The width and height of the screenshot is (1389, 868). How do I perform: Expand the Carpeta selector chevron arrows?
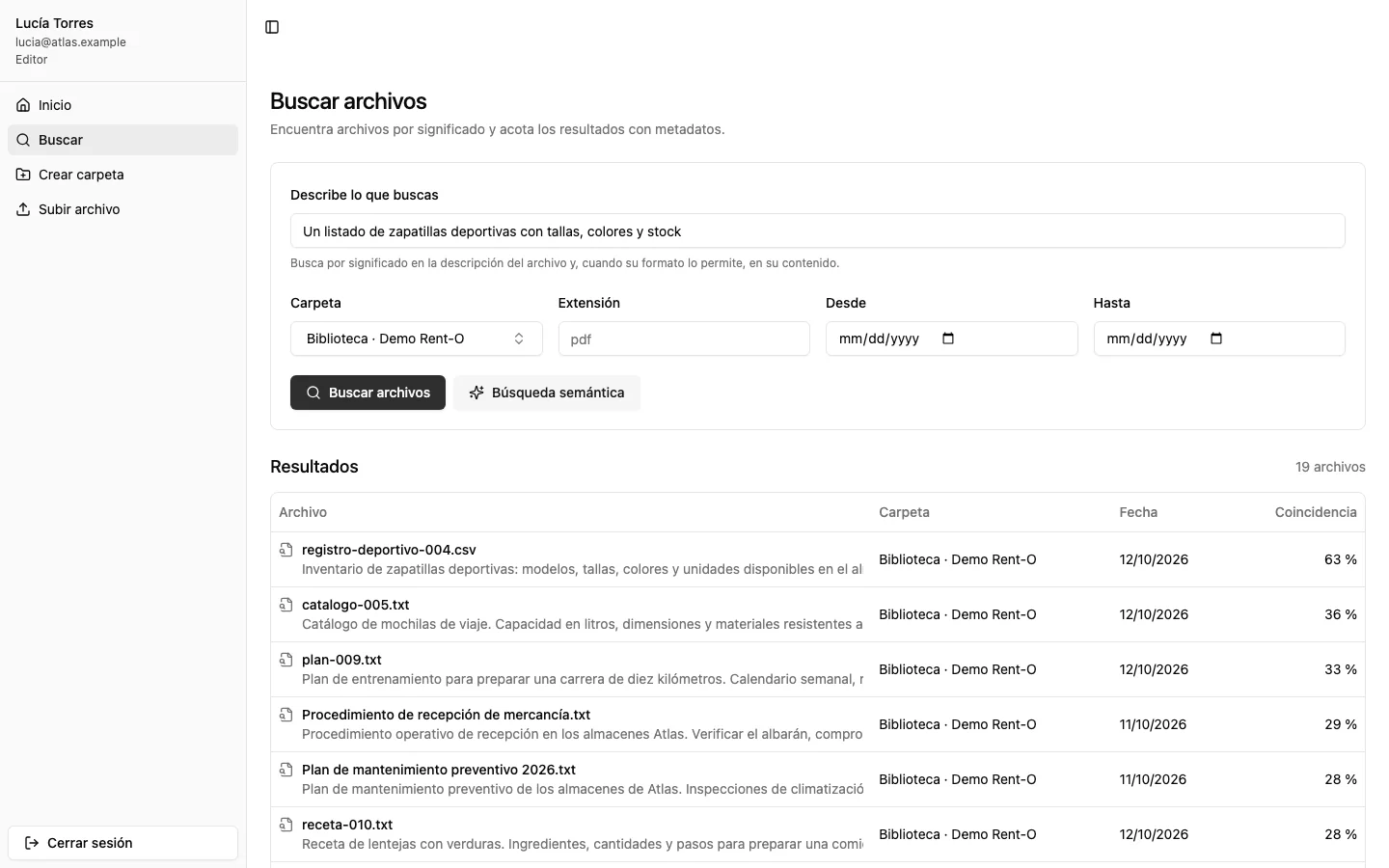coord(519,339)
